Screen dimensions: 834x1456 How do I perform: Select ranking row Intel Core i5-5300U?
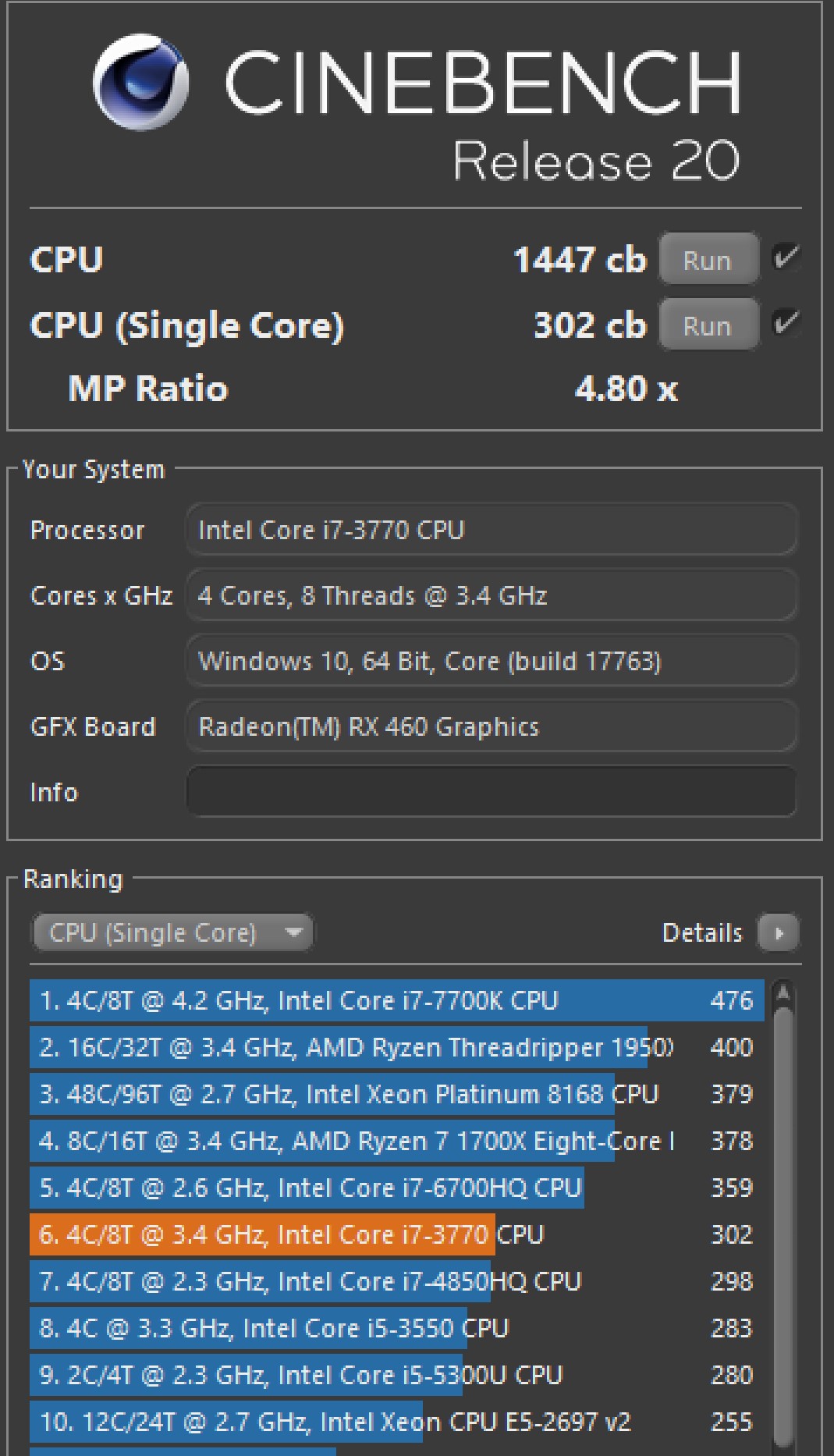click(x=397, y=1375)
